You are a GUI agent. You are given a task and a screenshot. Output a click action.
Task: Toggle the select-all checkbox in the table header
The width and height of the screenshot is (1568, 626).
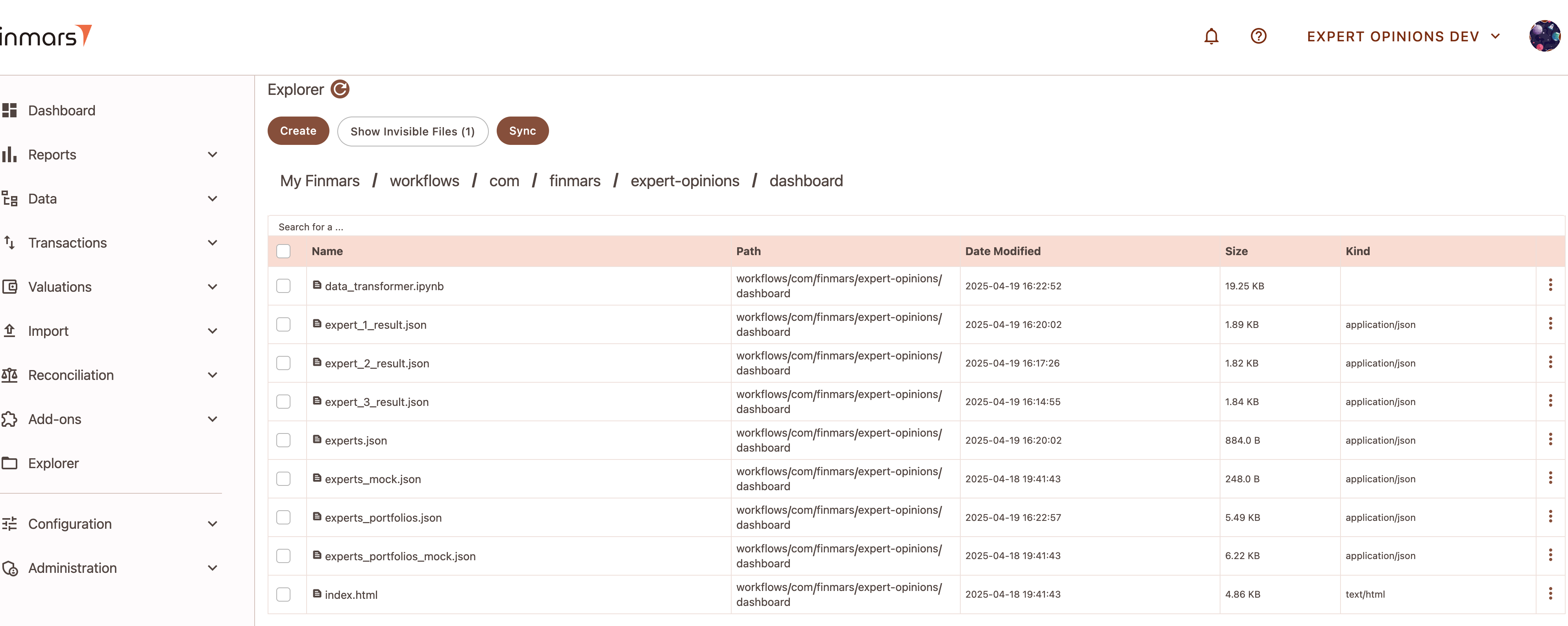coord(284,251)
